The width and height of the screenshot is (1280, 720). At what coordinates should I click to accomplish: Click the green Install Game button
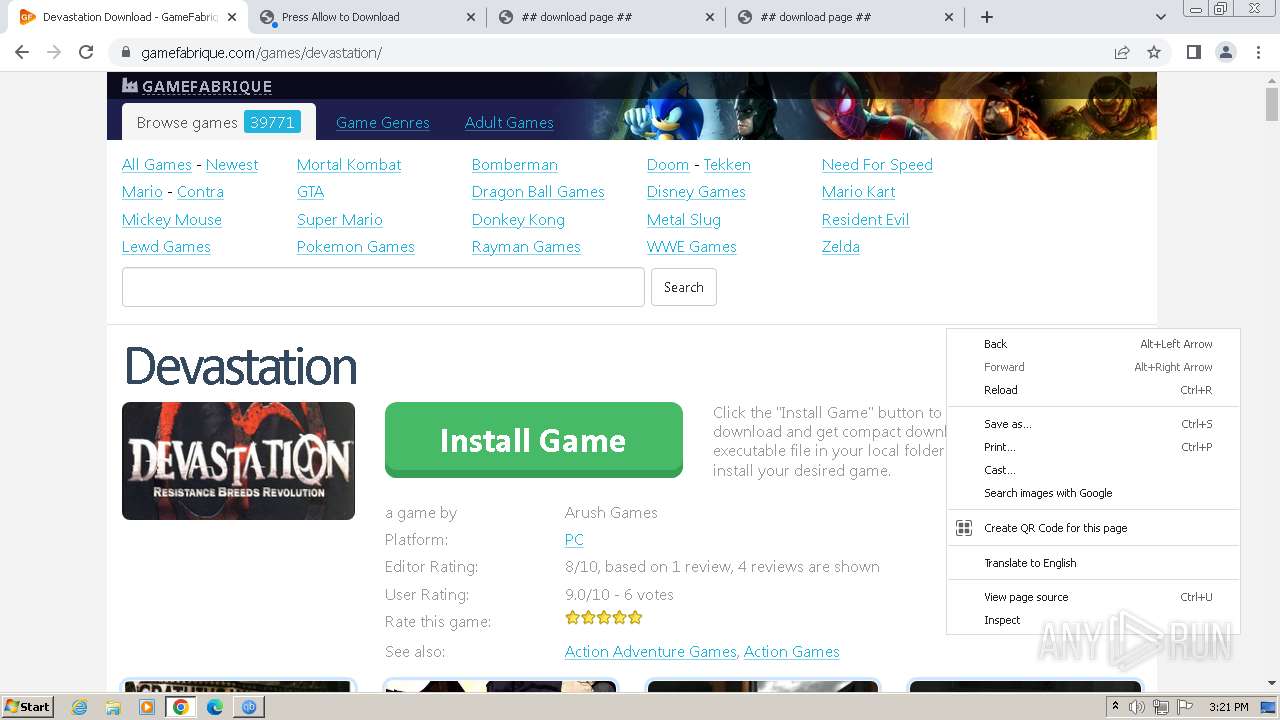click(x=534, y=440)
